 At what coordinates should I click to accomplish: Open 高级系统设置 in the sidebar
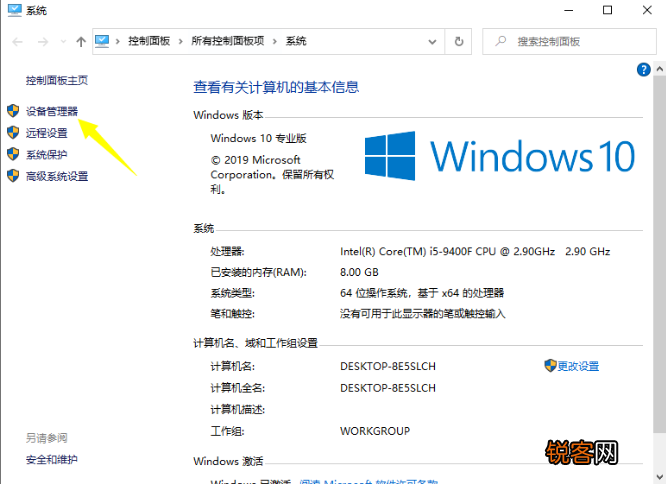57,177
